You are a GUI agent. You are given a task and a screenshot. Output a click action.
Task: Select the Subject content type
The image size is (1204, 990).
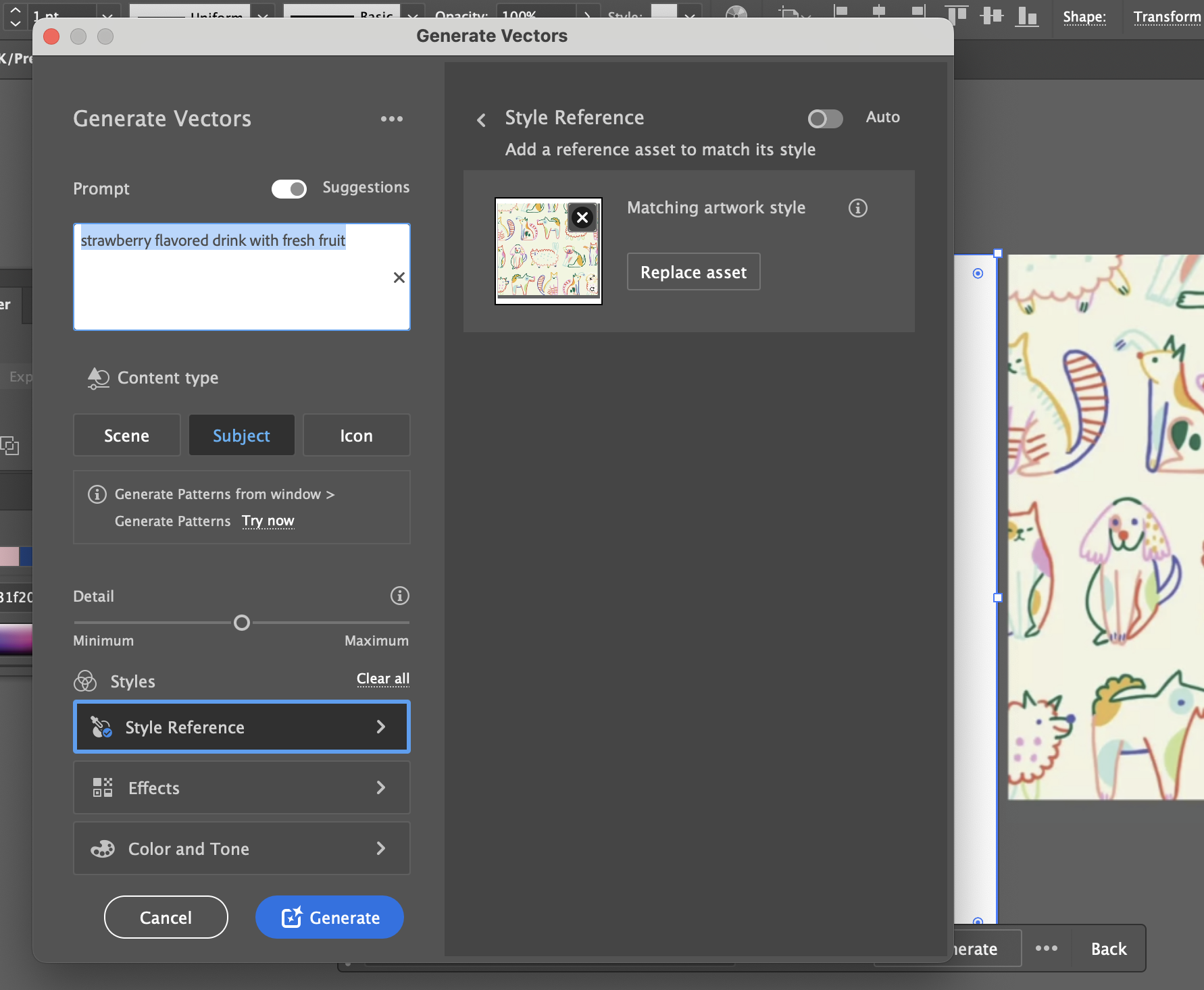[x=241, y=436]
